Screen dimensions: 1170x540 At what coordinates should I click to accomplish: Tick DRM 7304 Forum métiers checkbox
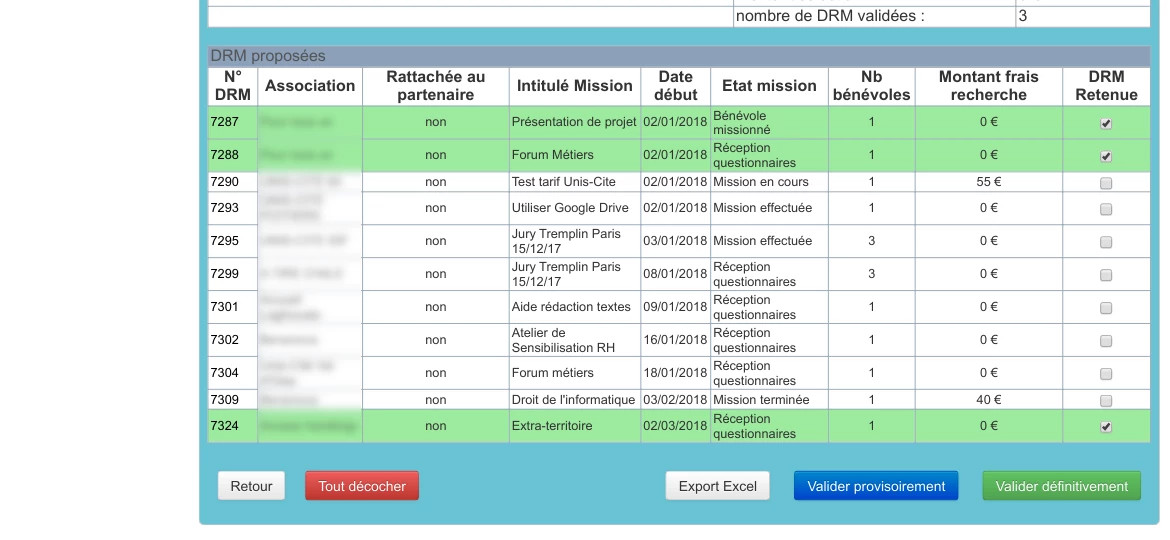(1106, 374)
